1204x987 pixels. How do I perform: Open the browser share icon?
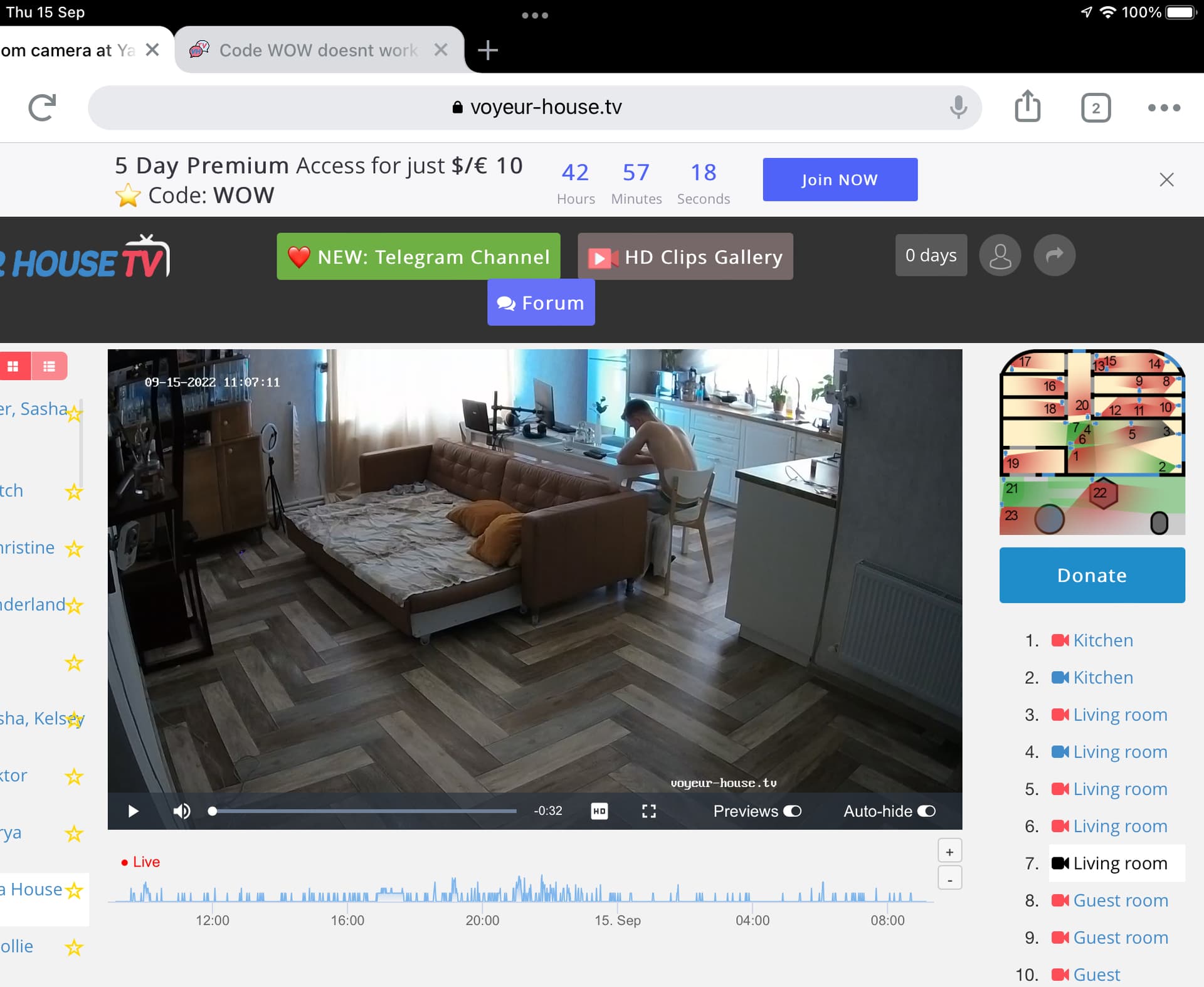click(x=1027, y=107)
